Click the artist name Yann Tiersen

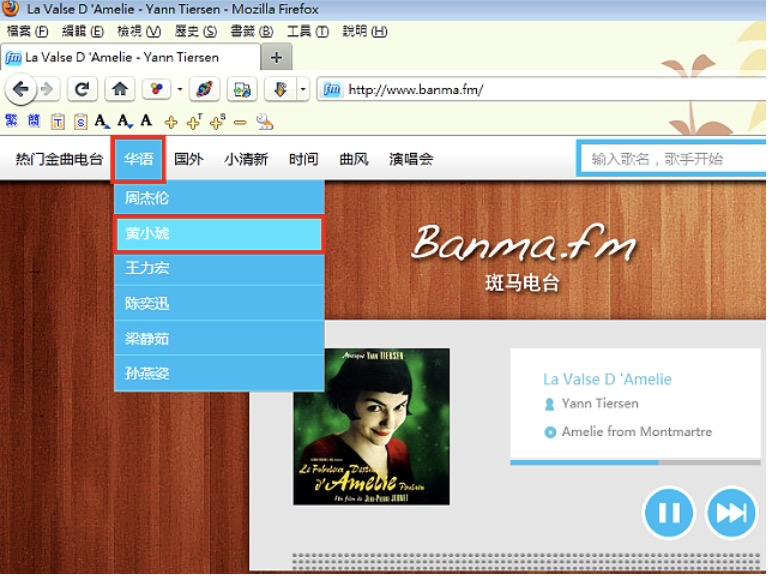(x=600, y=404)
